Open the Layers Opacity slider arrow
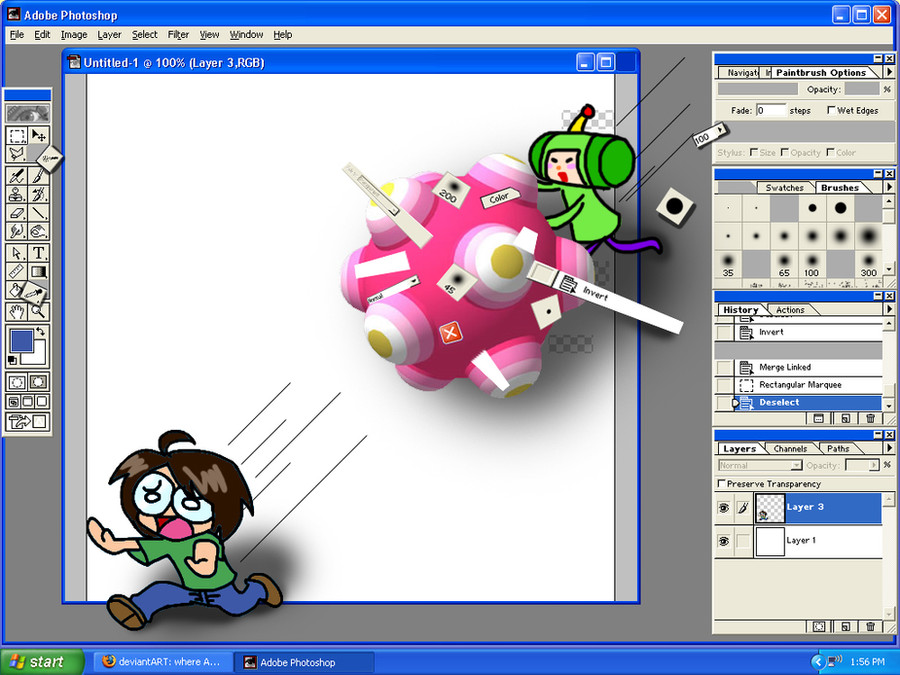 coord(874,465)
